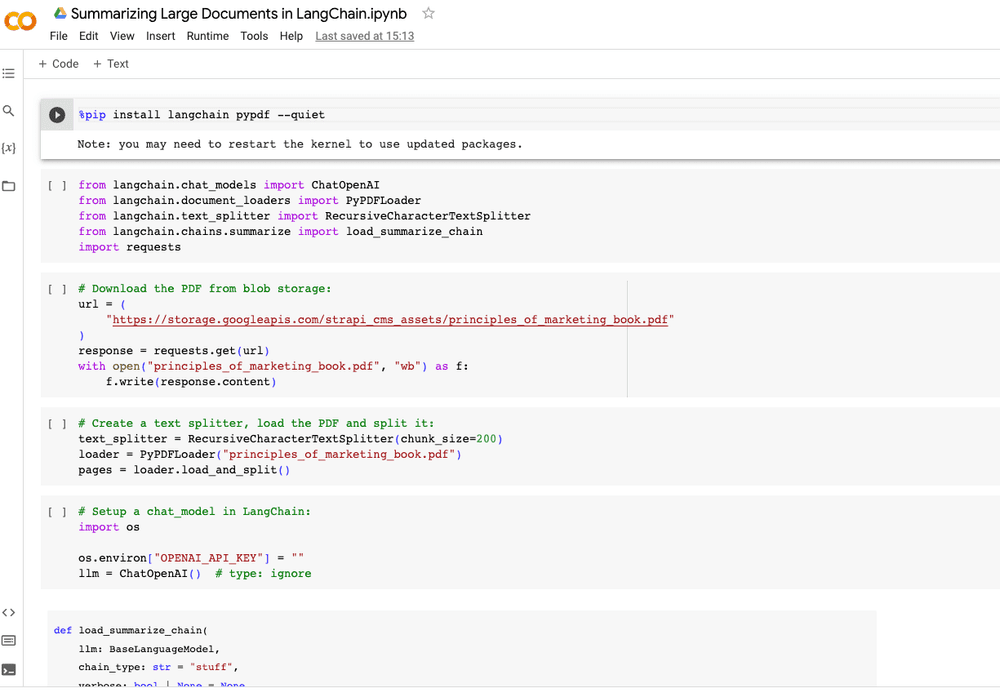Open the find and replace search icon
Image resolution: width=1000 pixels, height=692 pixels.
click(8, 111)
